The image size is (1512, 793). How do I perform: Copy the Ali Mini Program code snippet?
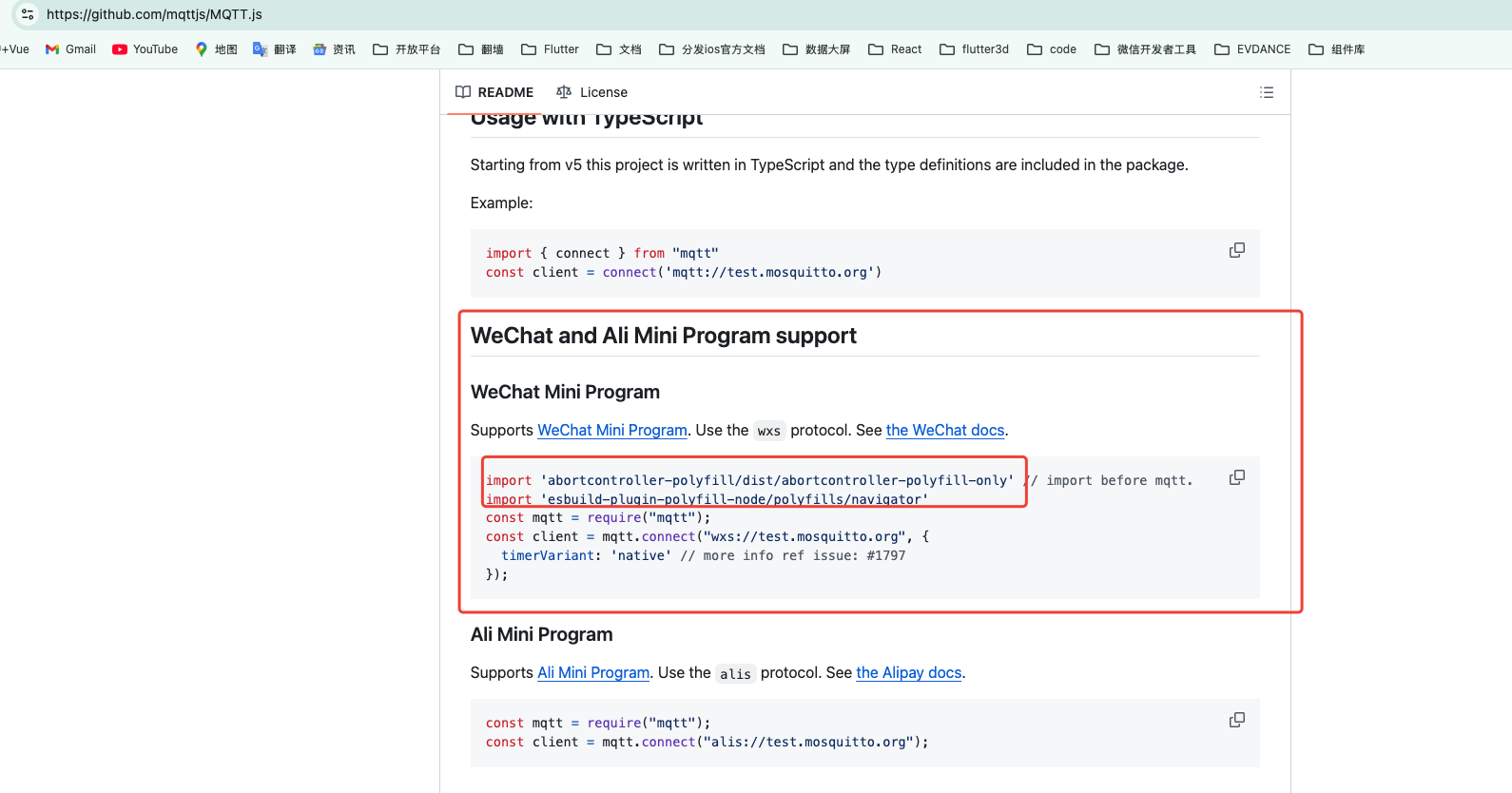1237,720
